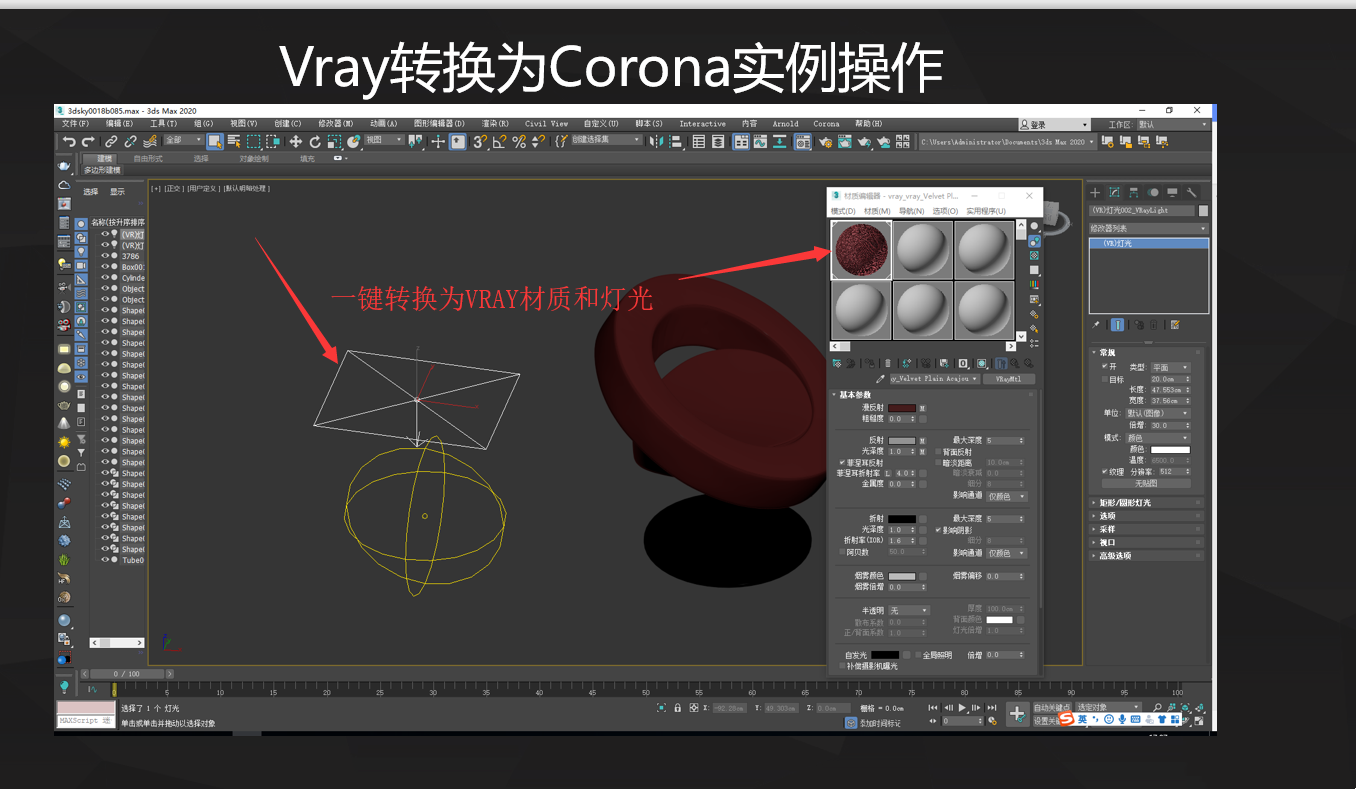Screen dimensions: 1356x789
Task: Click the material eyedropper pick icon
Action: click(x=880, y=379)
